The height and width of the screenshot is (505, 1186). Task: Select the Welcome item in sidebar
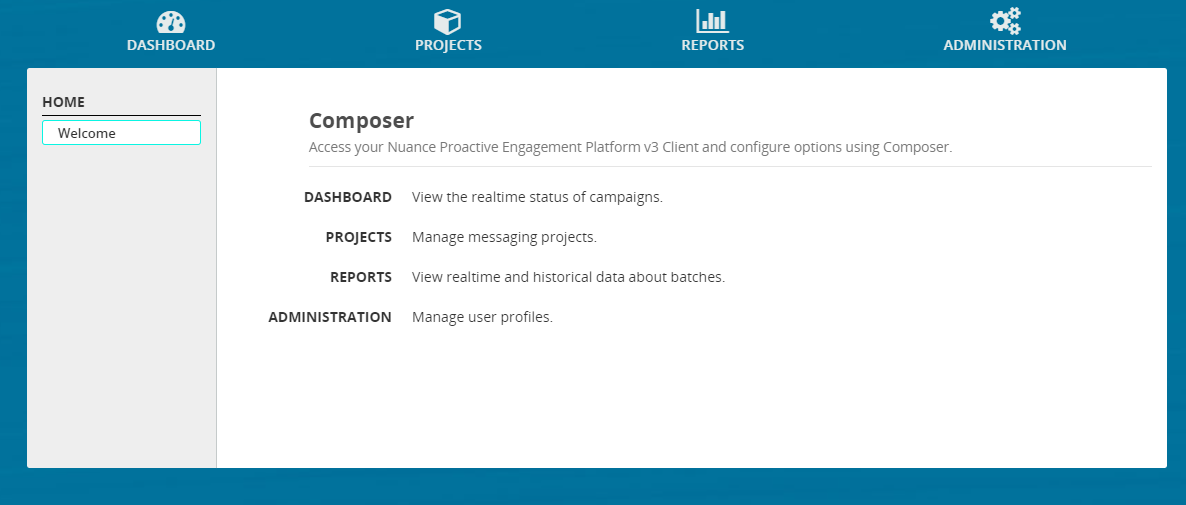pyautogui.click(x=121, y=133)
